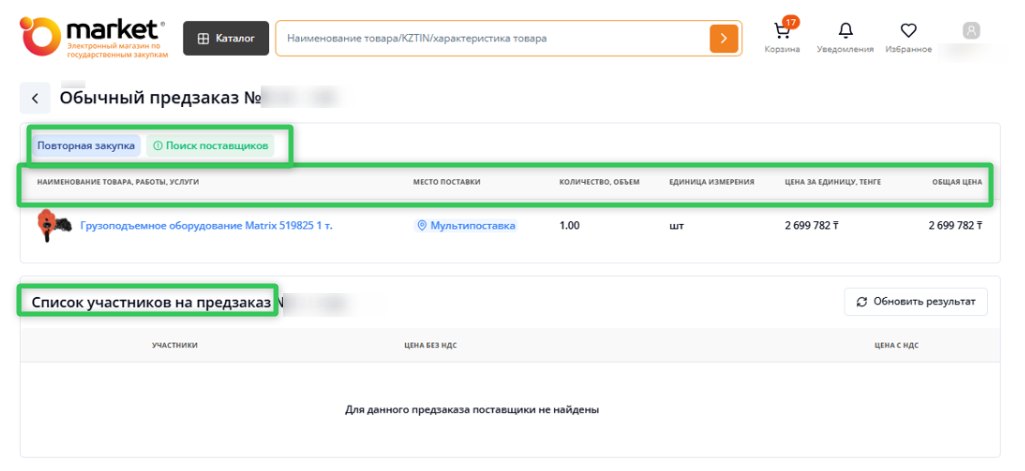Click the user profile avatar

(971, 31)
